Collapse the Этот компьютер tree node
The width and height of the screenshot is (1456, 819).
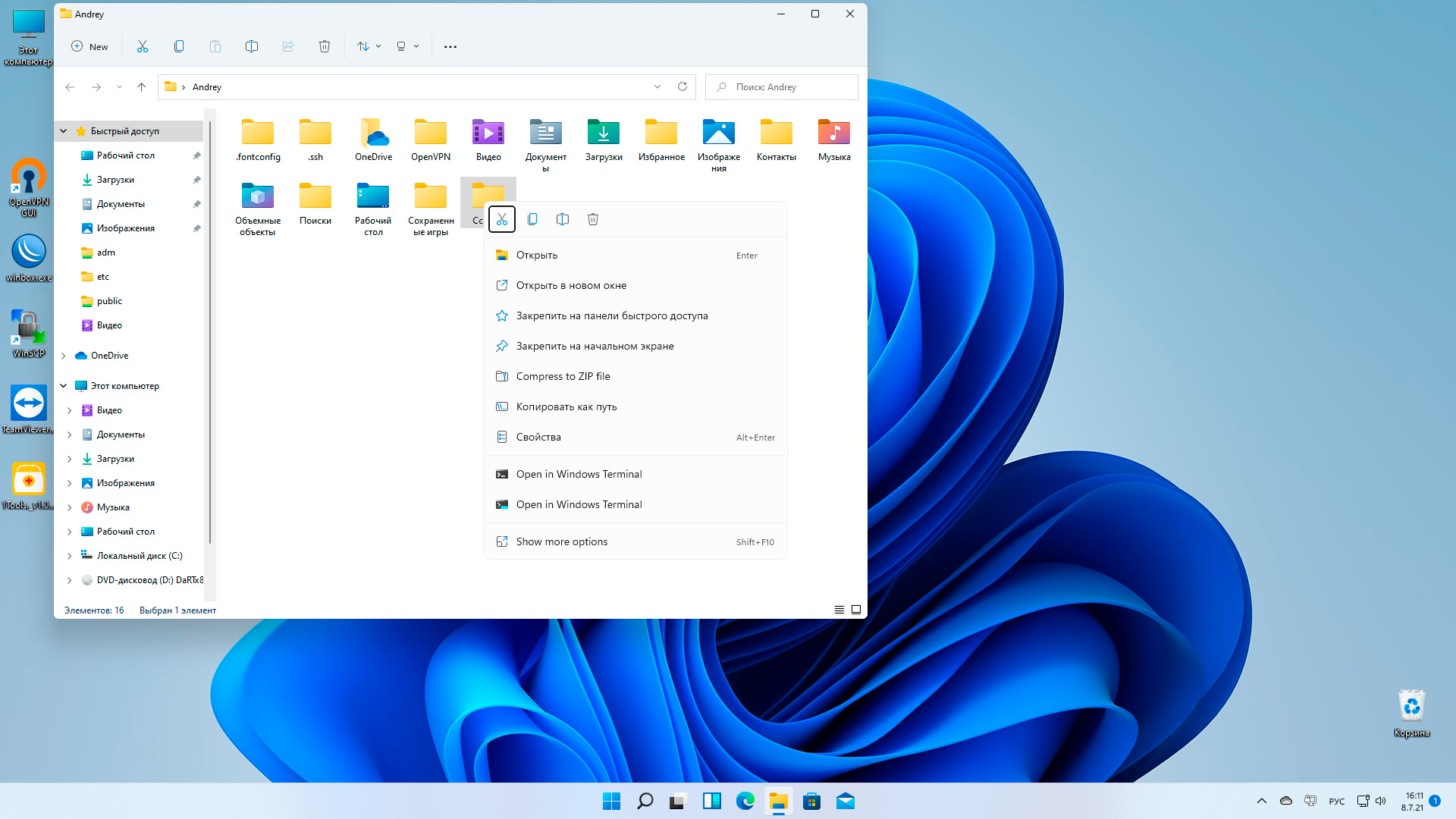click(x=64, y=386)
